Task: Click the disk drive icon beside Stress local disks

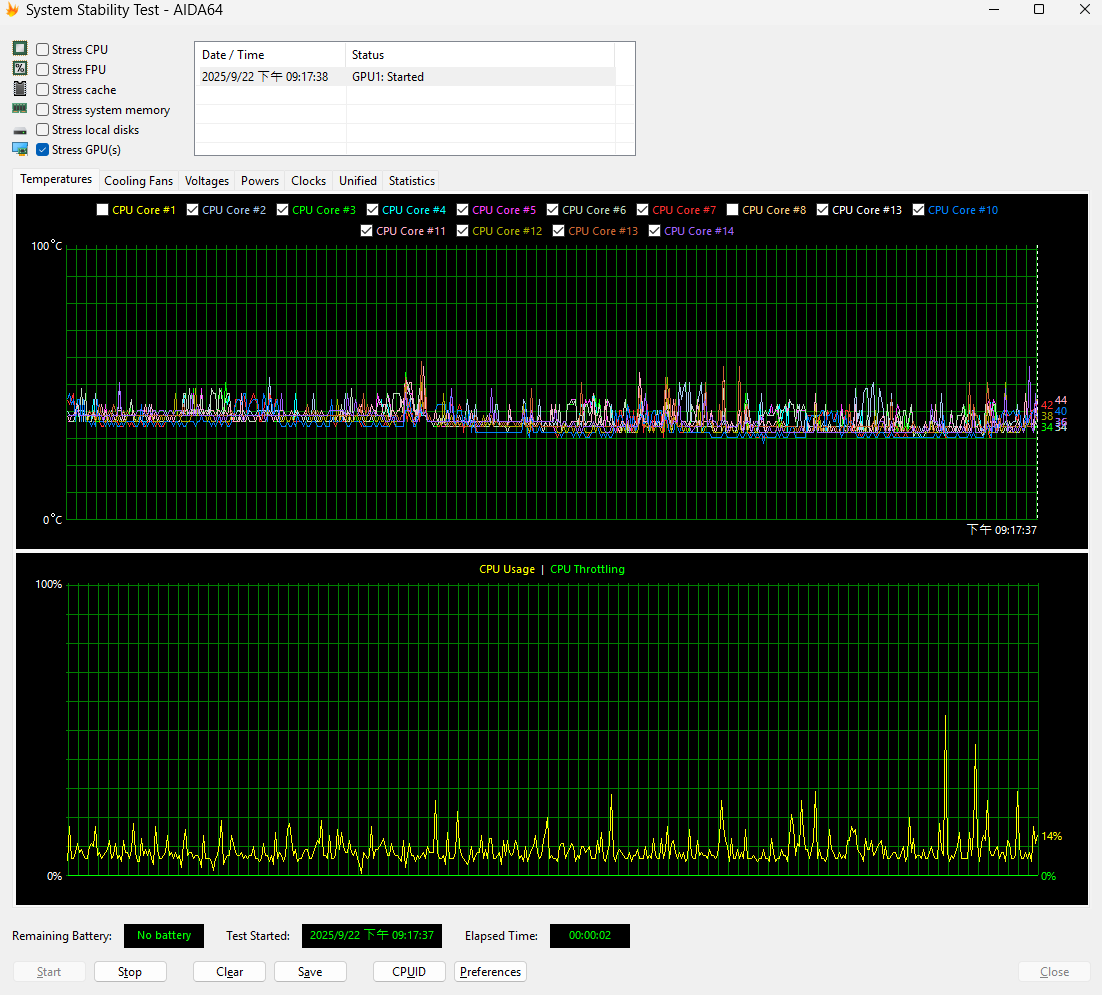Action: [x=19, y=131]
